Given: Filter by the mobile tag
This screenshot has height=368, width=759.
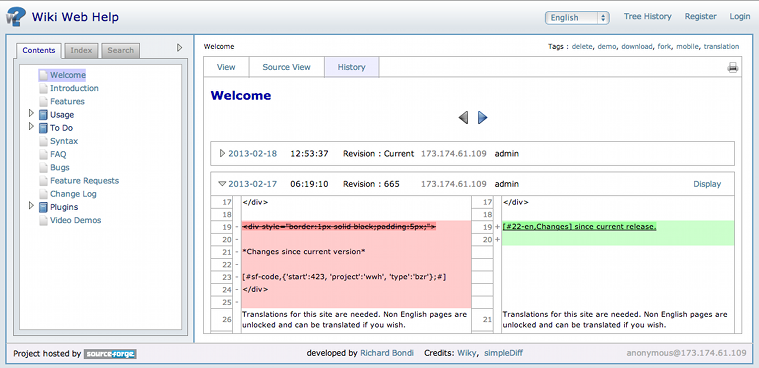Looking at the screenshot, I should click(687, 47).
